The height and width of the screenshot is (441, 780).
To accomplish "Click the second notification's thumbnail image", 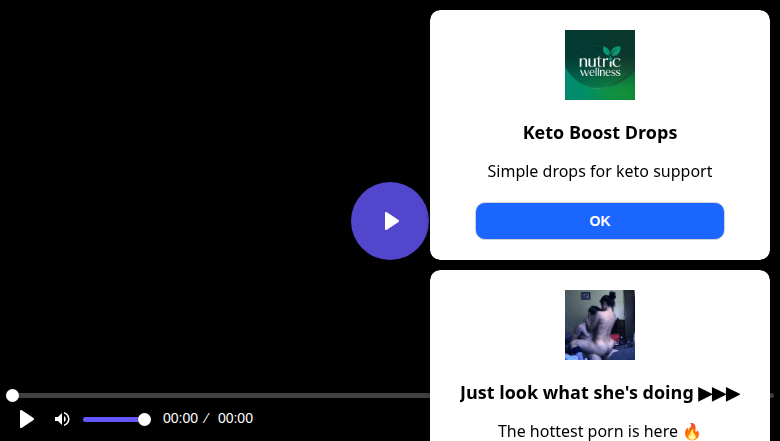I will pyautogui.click(x=599, y=325).
